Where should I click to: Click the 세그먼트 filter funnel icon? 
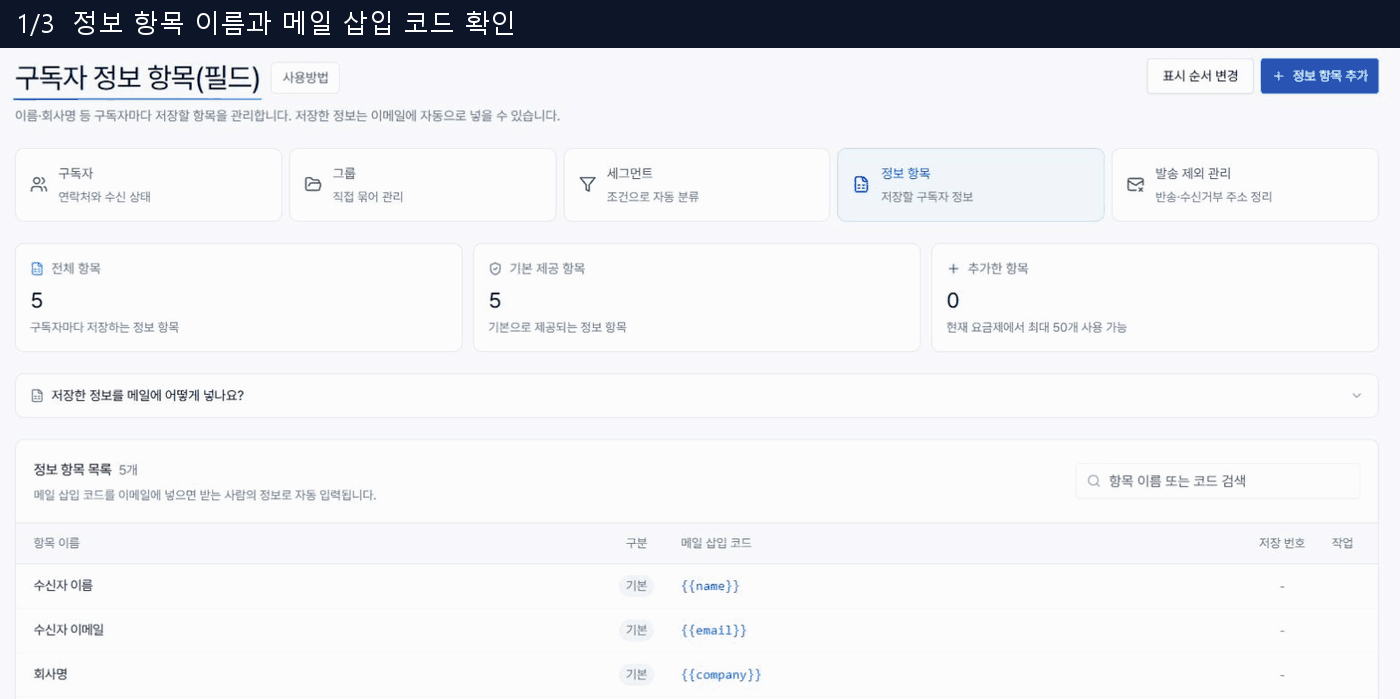click(x=588, y=185)
